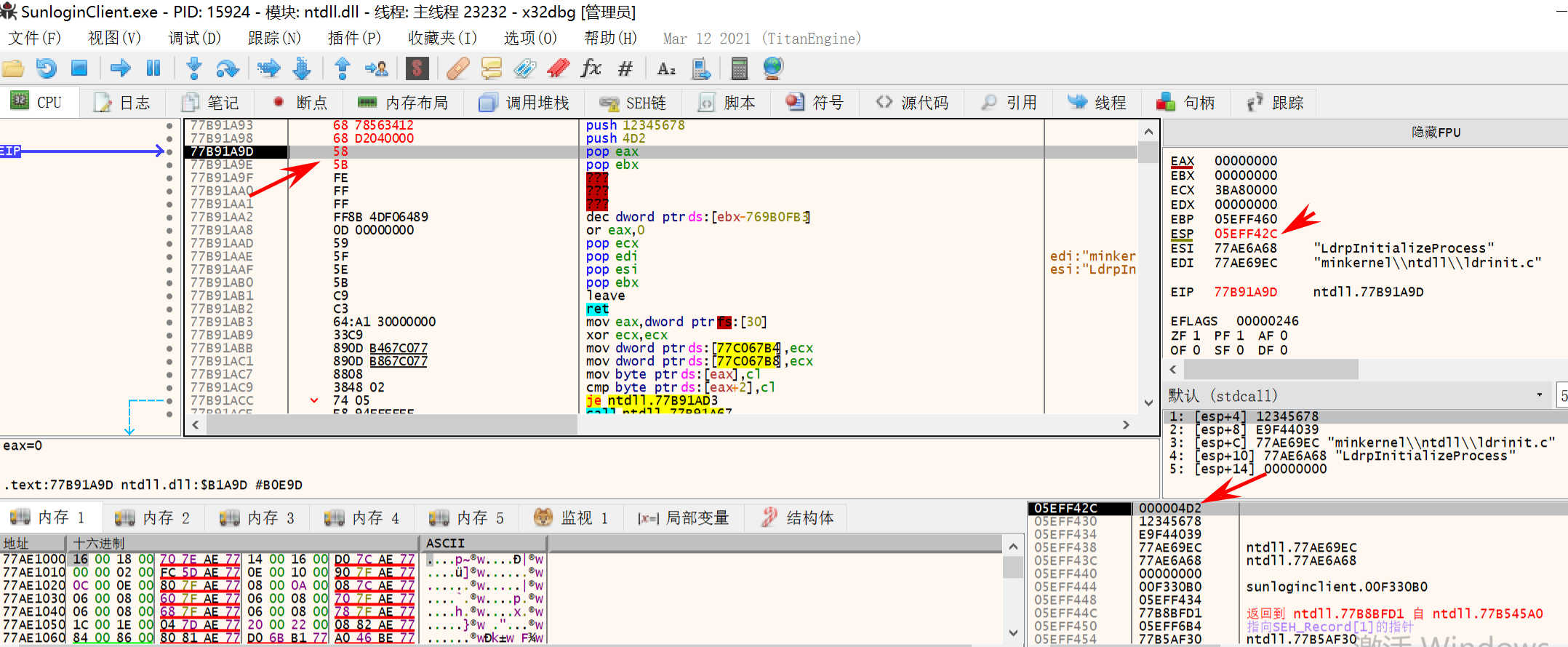Open the 跟踪(N) menu
This screenshot has height=647, width=1568.
coord(274,38)
